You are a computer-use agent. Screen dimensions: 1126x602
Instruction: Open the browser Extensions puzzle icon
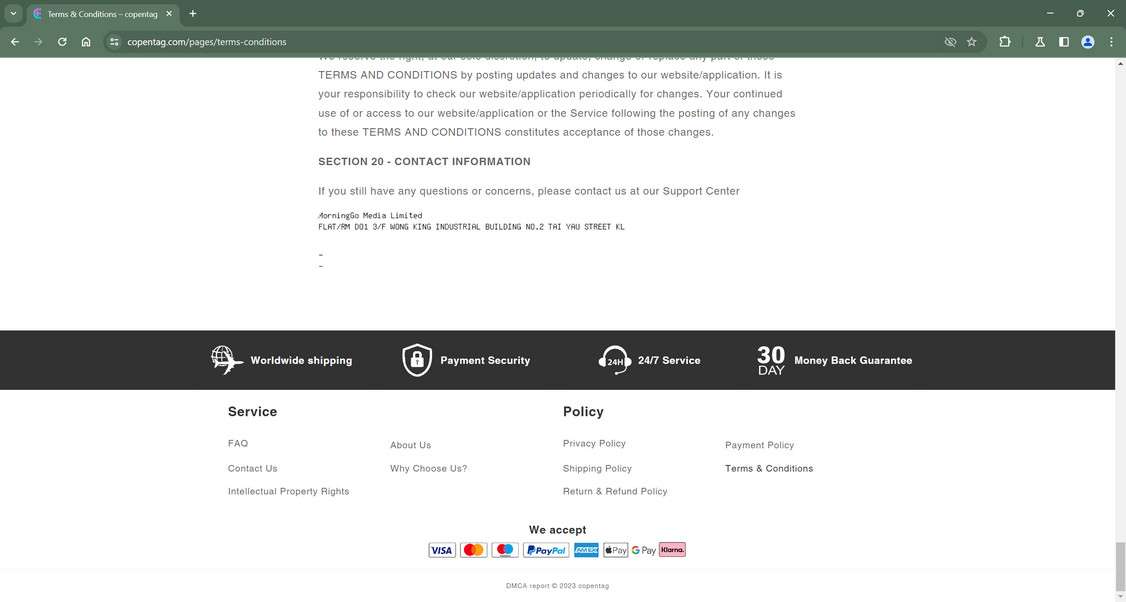click(1004, 42)
